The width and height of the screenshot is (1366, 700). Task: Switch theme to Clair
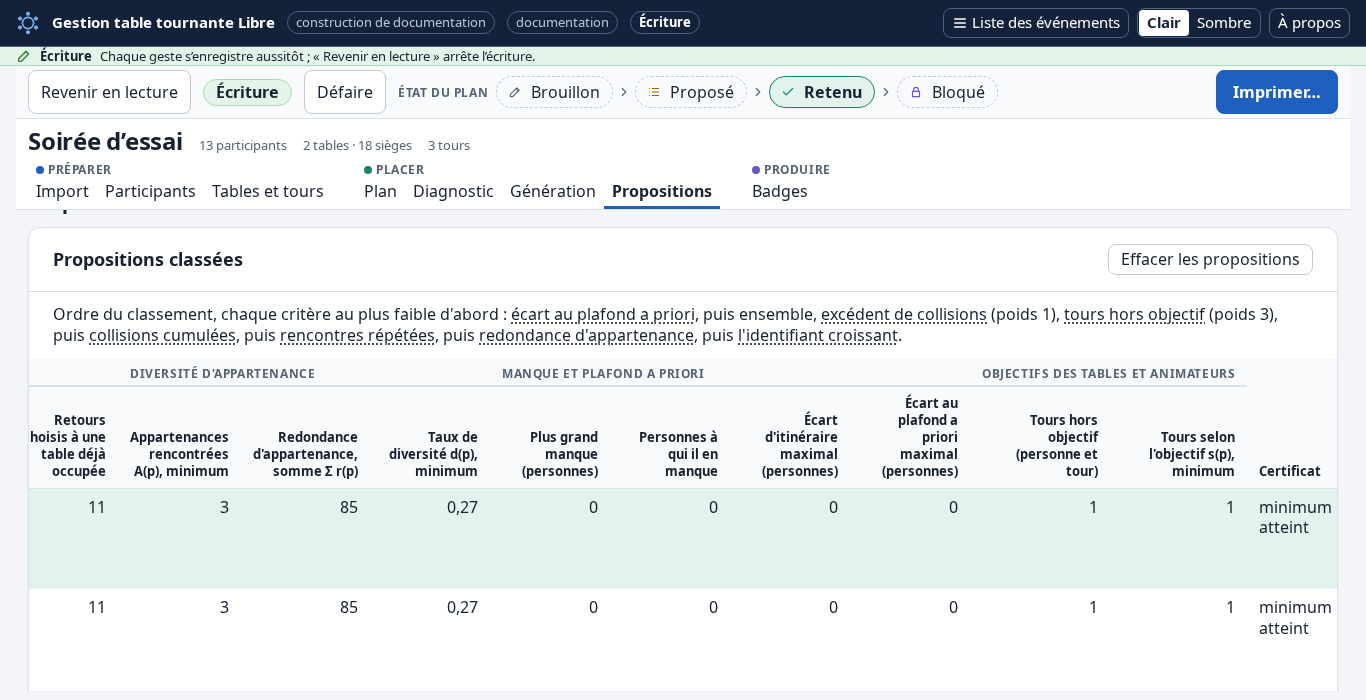pyautogui.click(x=1163, y=23)
